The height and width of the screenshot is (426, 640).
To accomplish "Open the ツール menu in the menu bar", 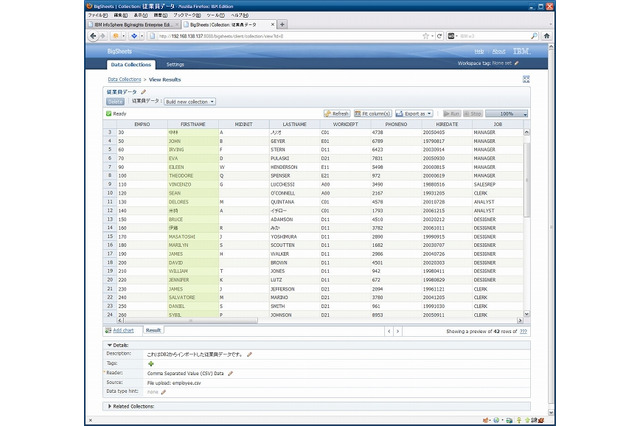I will 216,15.
